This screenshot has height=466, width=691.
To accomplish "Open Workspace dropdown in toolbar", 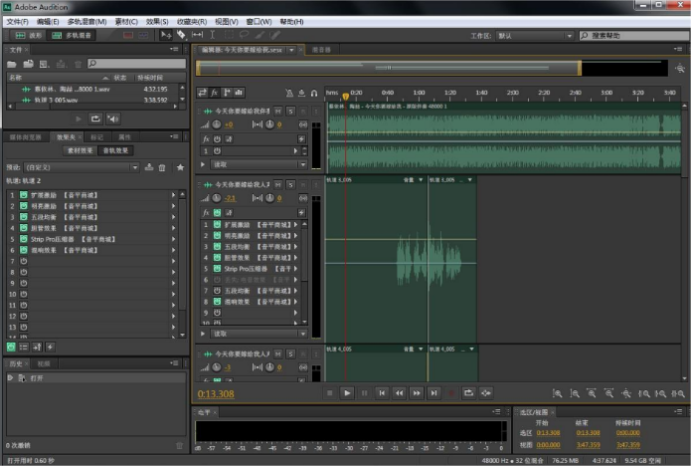I will [x=535, y=36].
